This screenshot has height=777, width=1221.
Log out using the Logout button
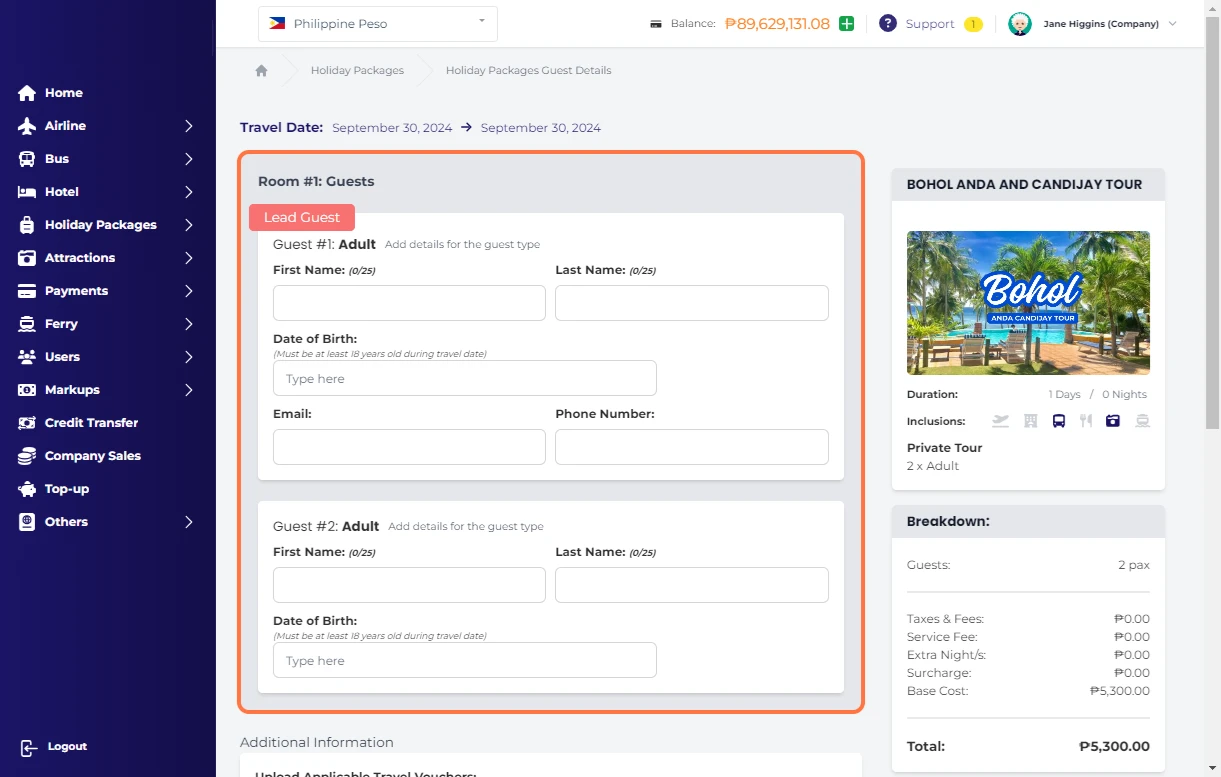(x=55, y=747)
